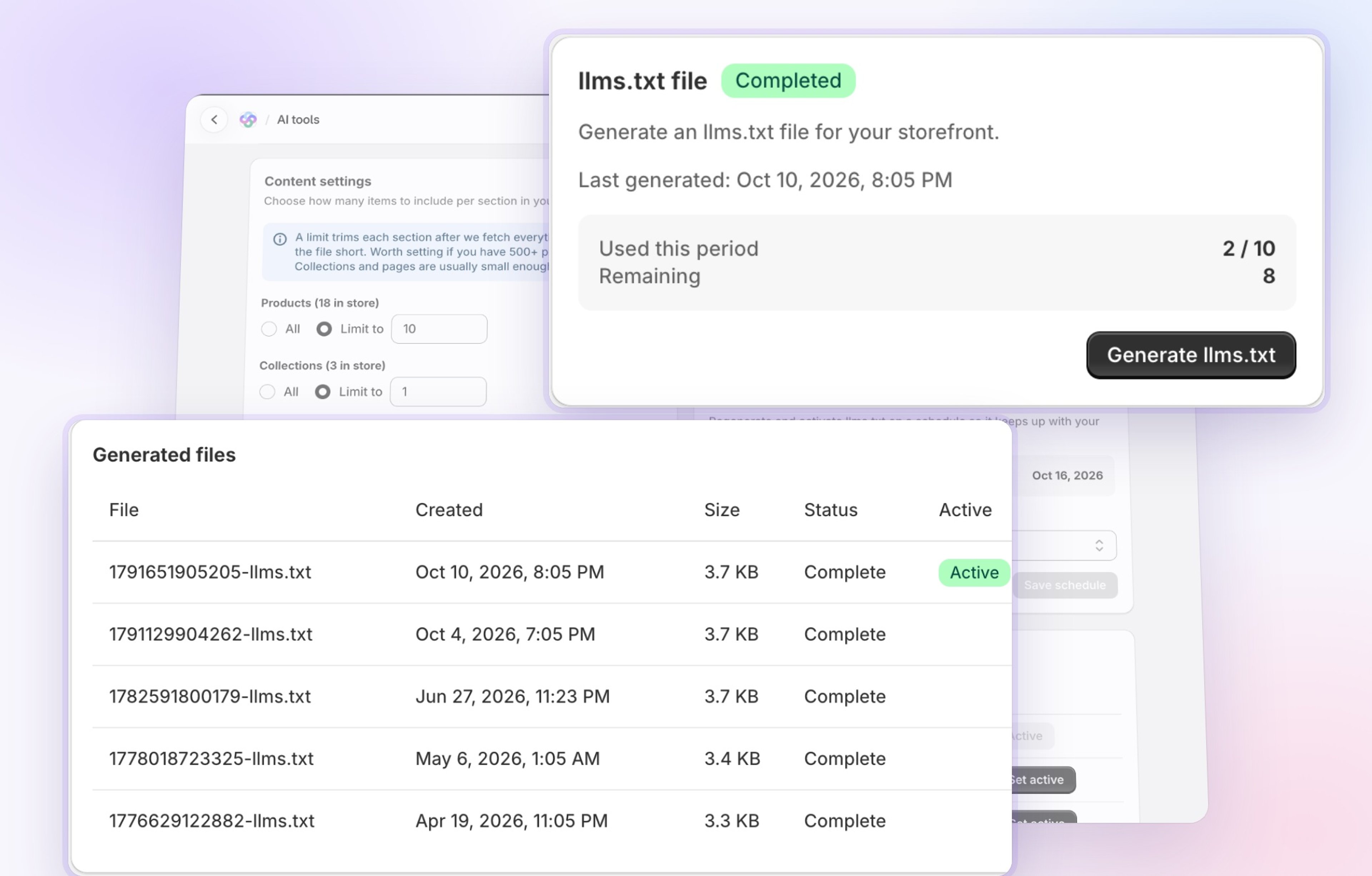Click the 3.3 KB size cell
Screen dimensions: 1372x876
(x=732, y=821)
